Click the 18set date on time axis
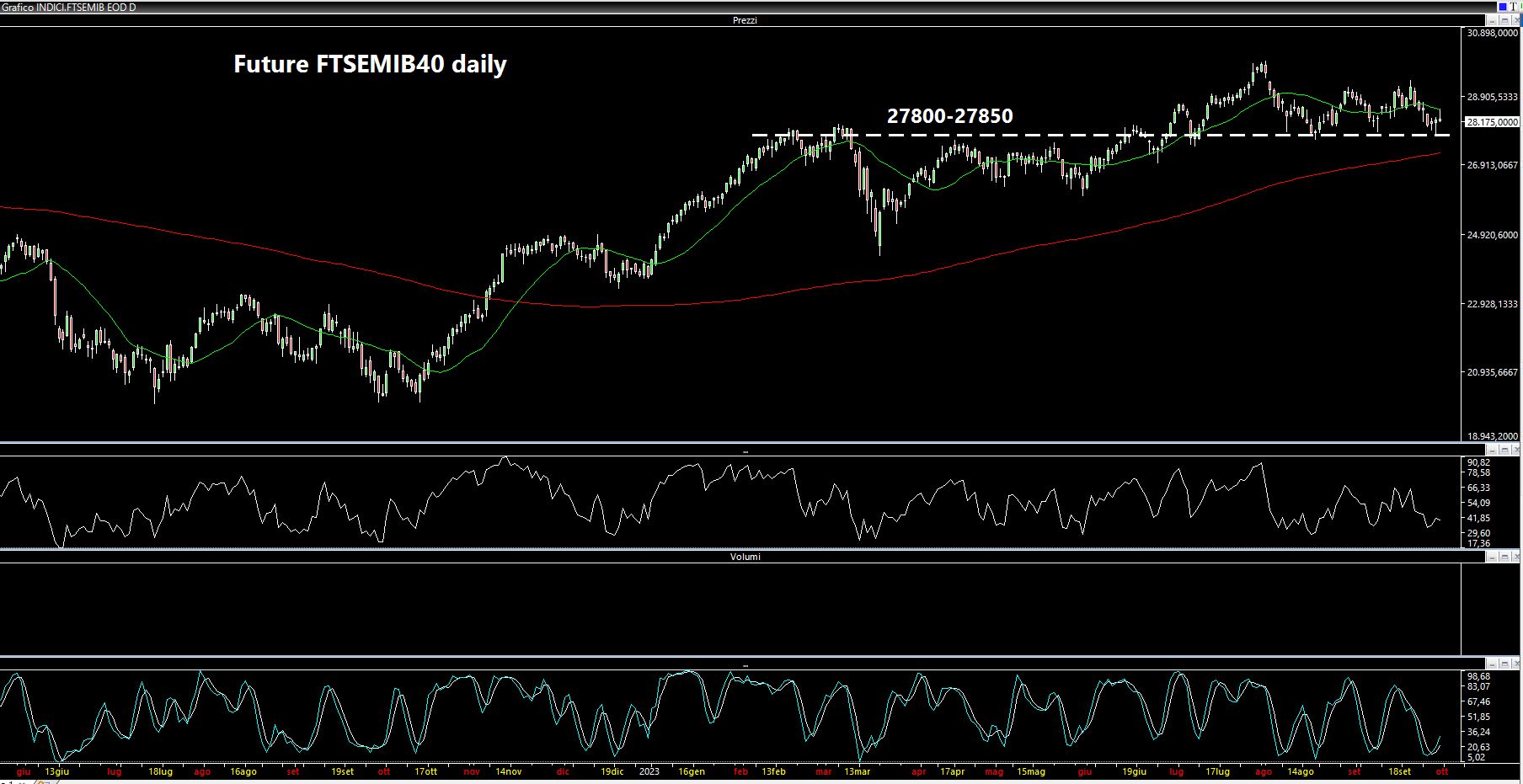 (1400, 771)
